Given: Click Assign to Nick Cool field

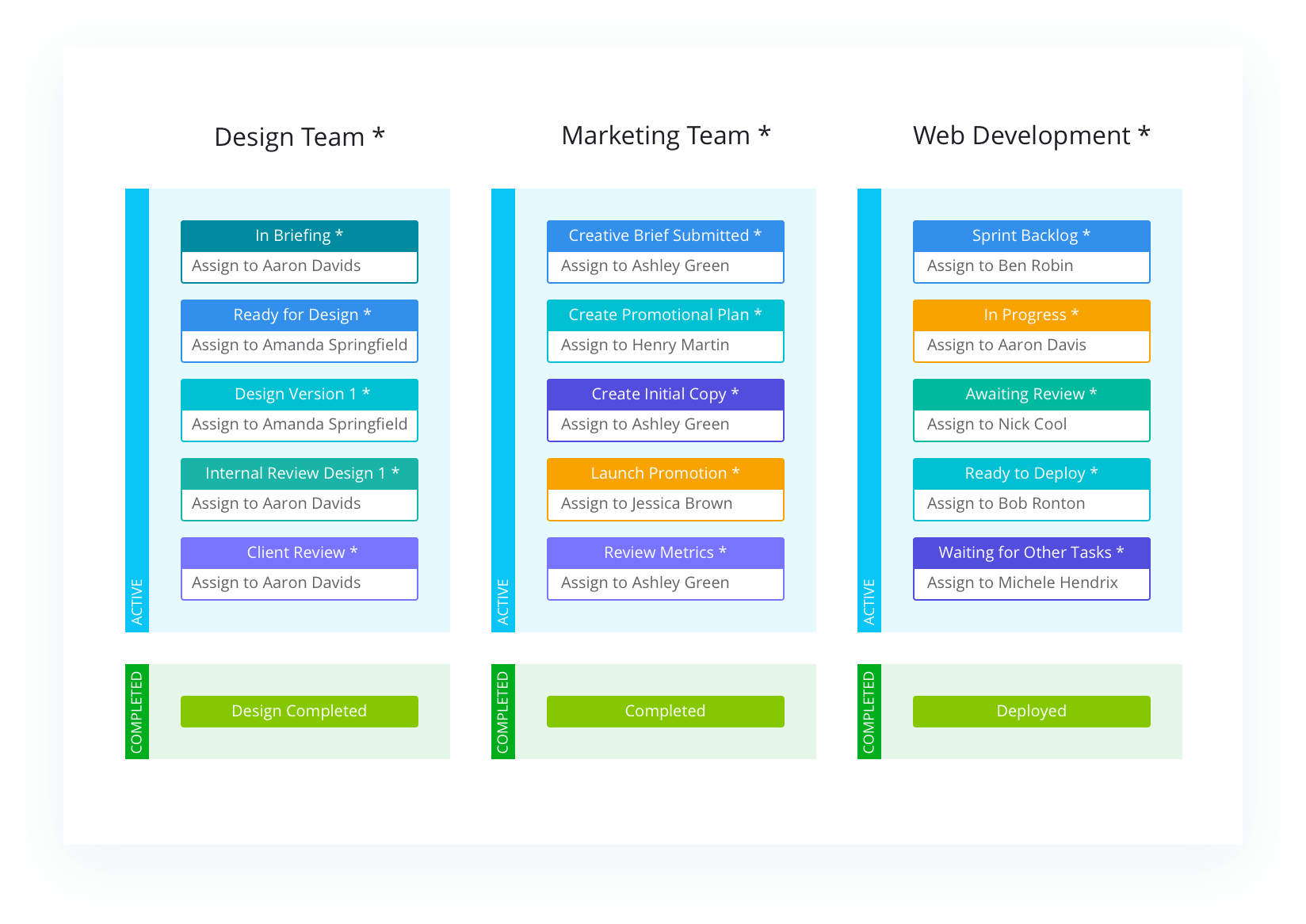Looking at the screenshot, I should (x=1031, y=425).
